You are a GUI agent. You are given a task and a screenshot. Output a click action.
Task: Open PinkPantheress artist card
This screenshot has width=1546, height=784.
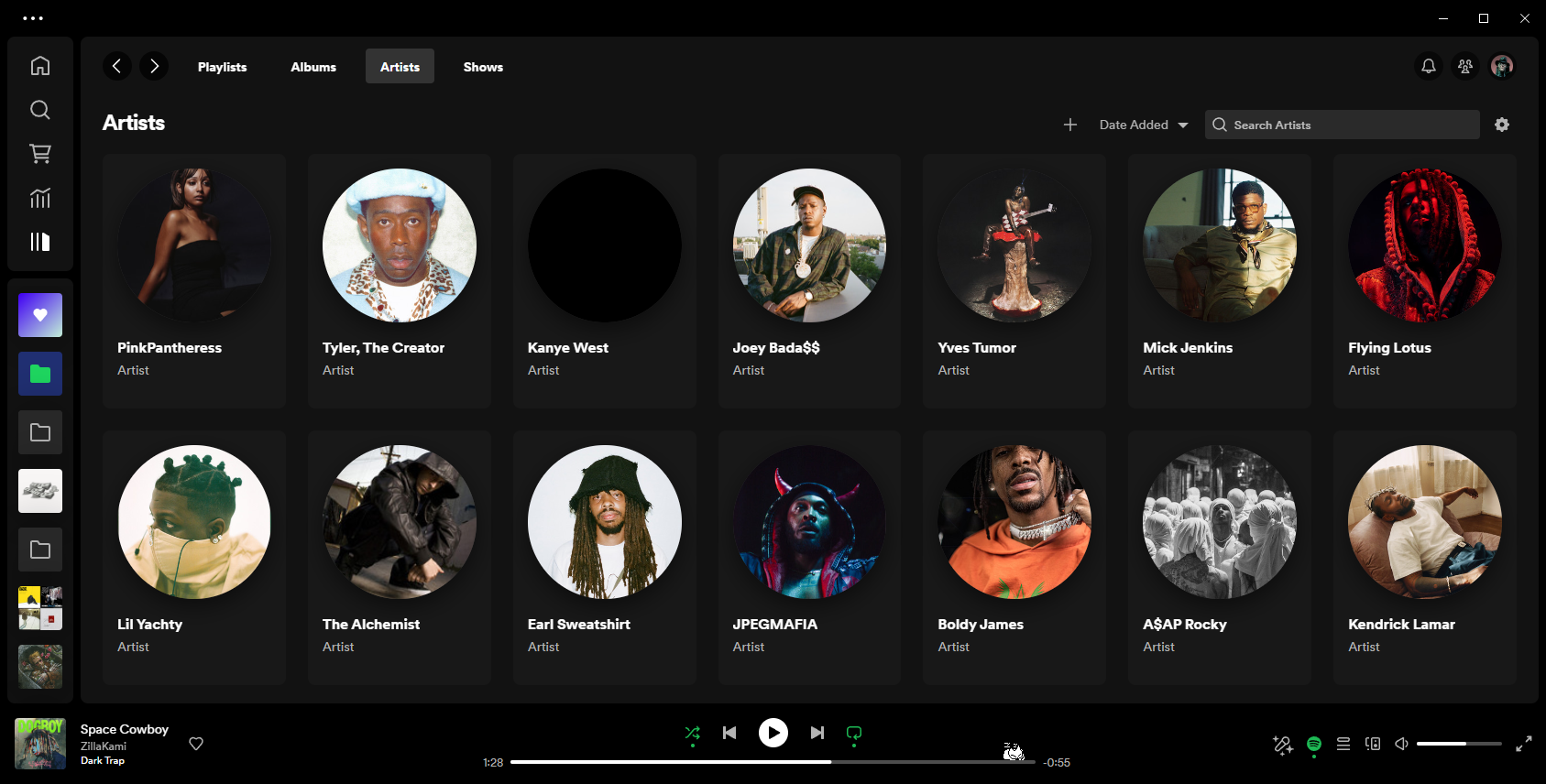point(194,281)
